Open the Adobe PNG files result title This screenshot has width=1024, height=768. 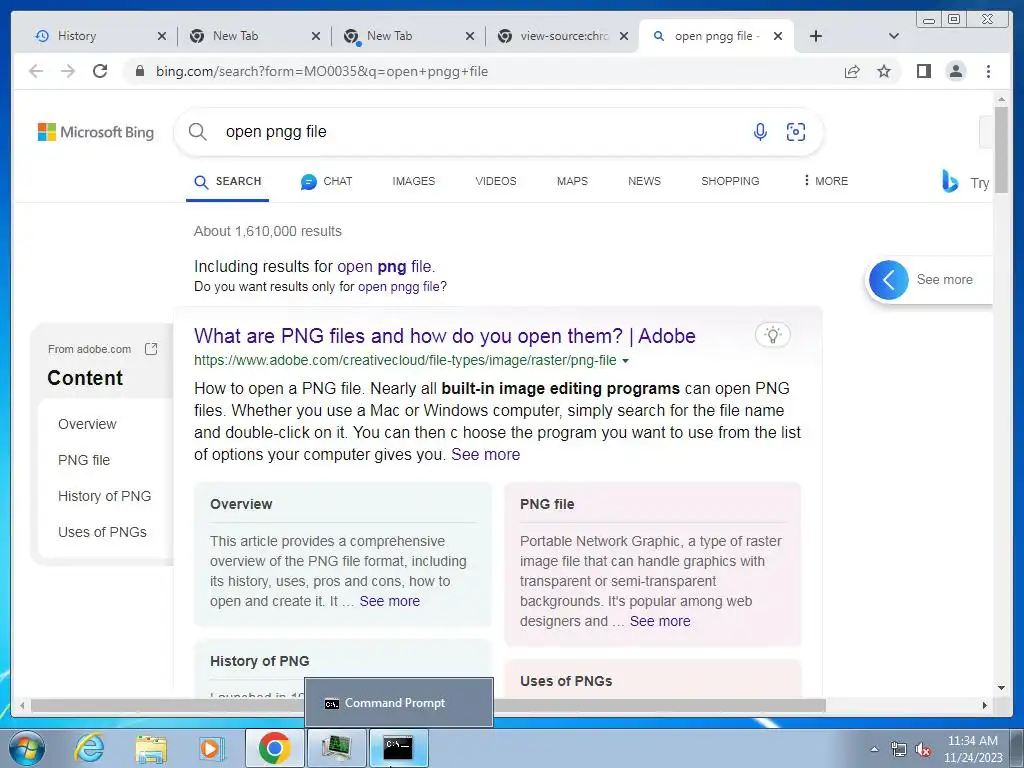tap(445, 336)
